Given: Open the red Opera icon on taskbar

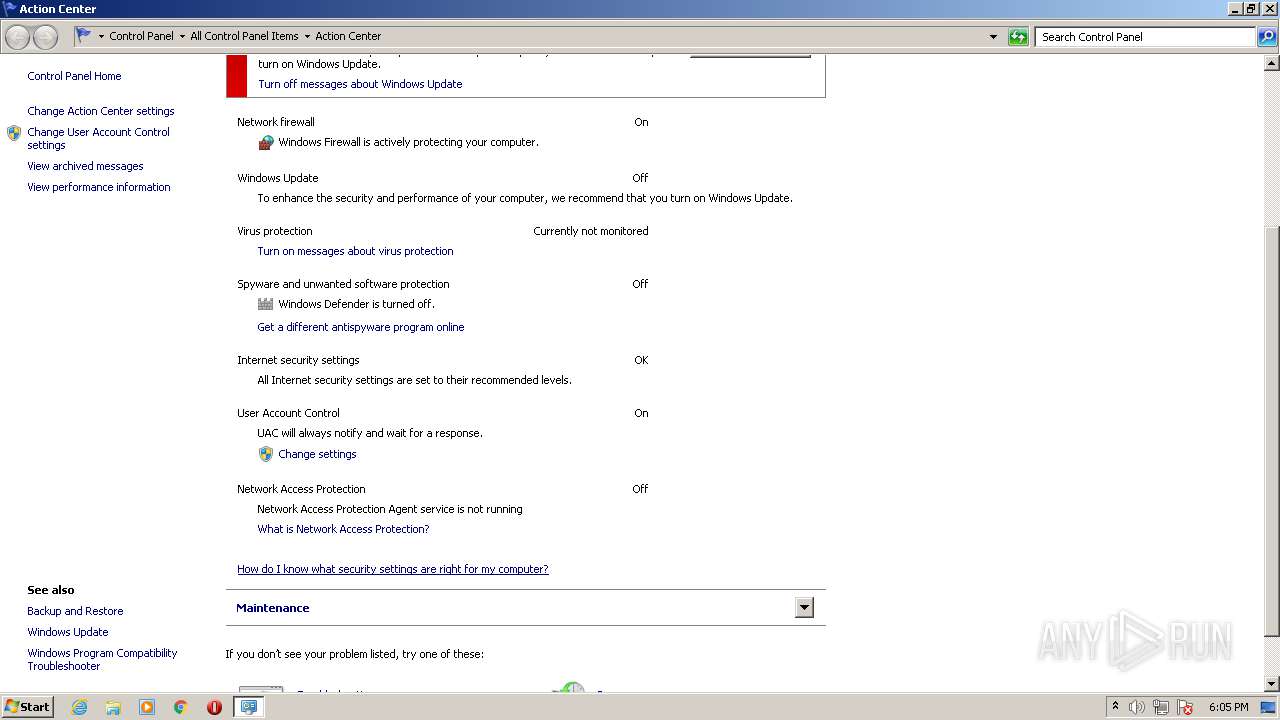Looking at the screenshot, I should click(x=214, y=707).
